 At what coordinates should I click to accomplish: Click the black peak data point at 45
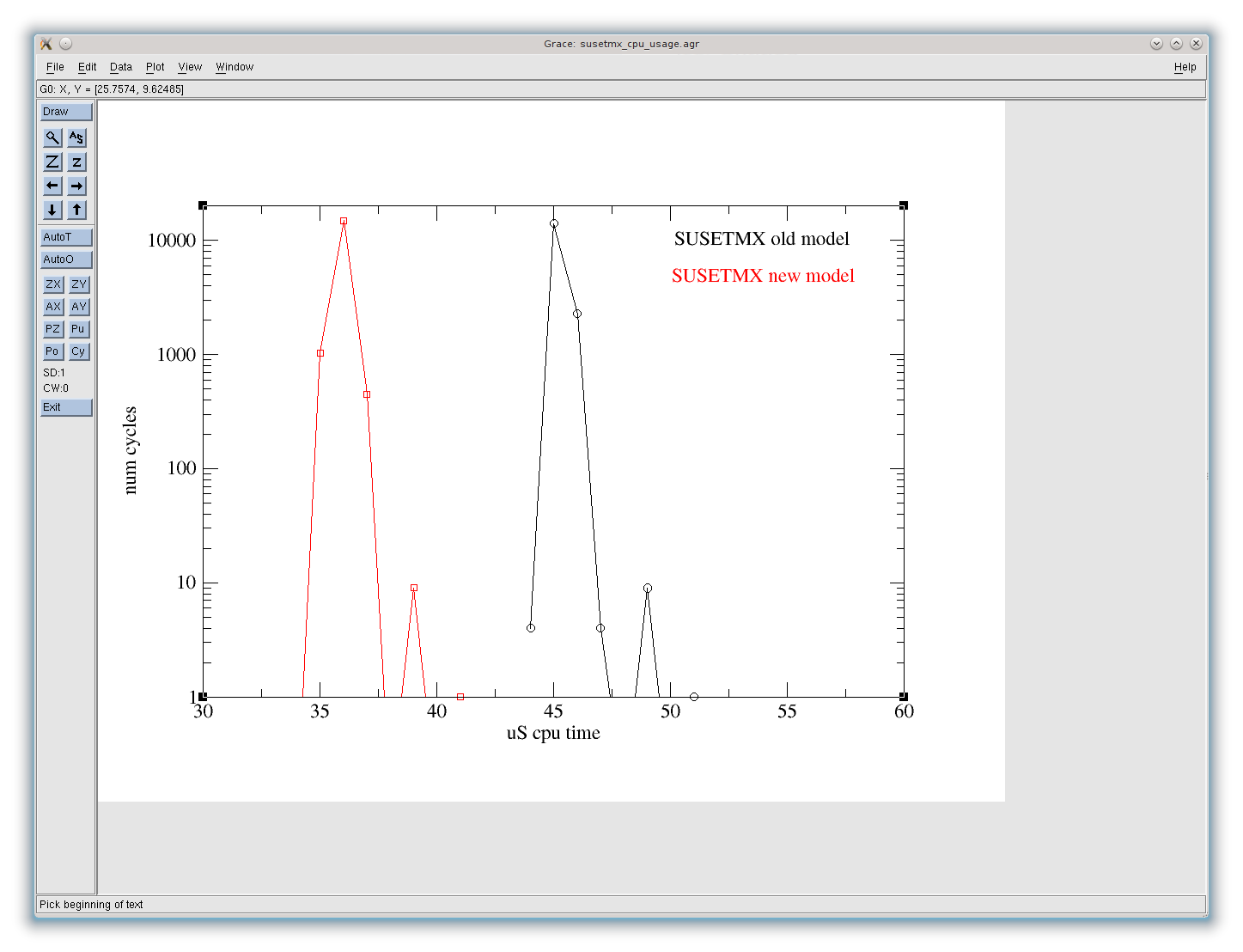pos(554,223)
